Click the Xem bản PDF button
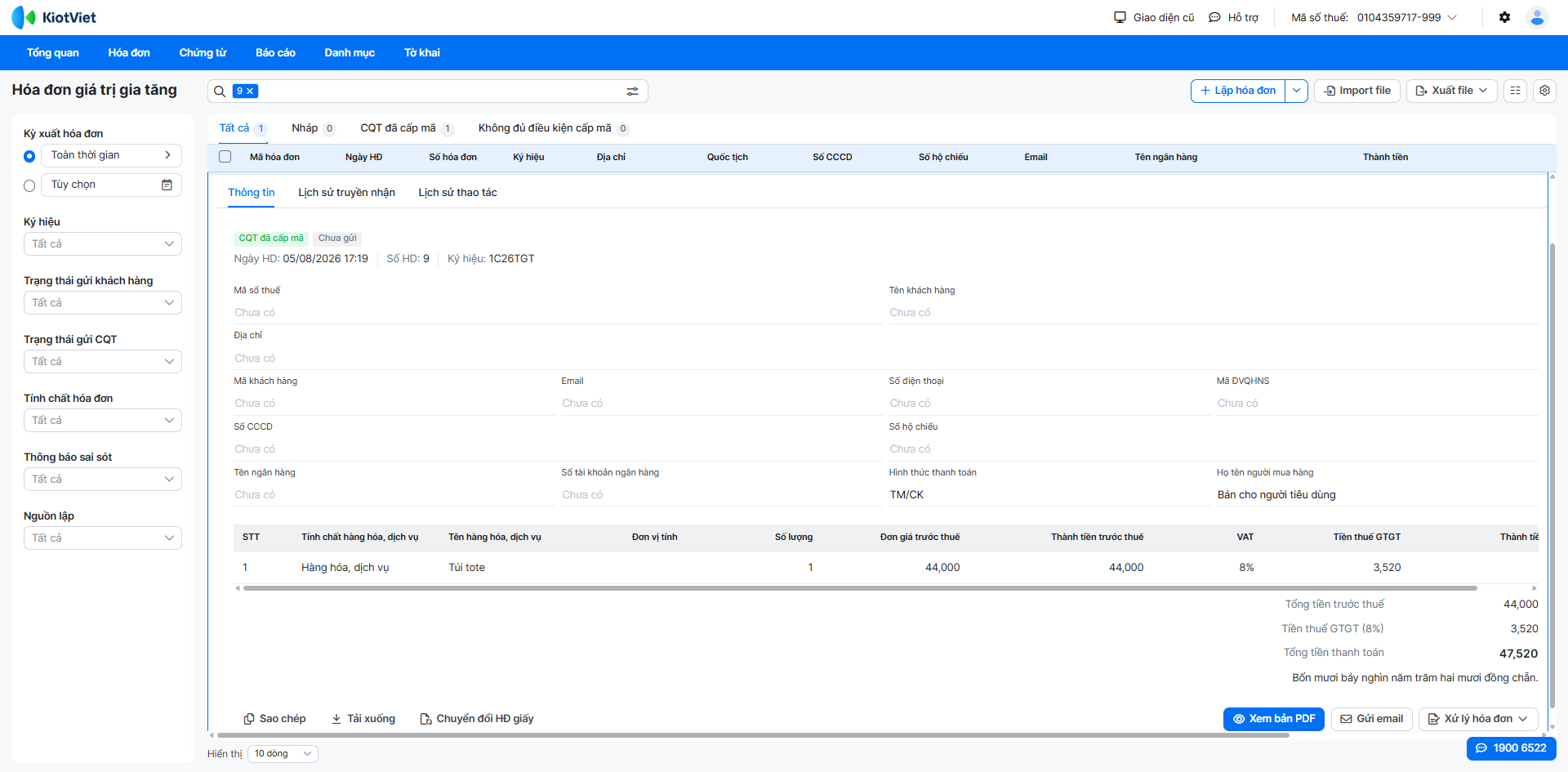Image resolution: width=1568 pixels, height=772 pixels. (1274, 719)
